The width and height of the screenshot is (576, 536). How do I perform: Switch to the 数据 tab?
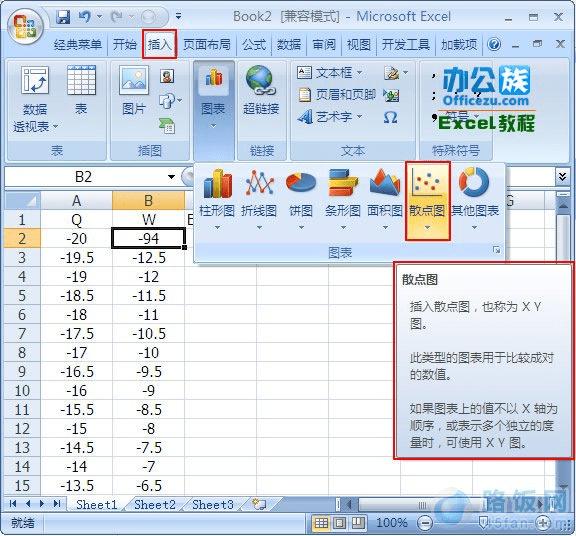click(288, 44)
